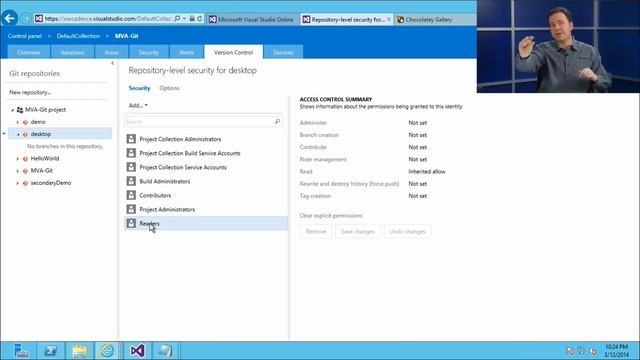Click New repository... link
The image size is (640, 360).
coord(30,92)
